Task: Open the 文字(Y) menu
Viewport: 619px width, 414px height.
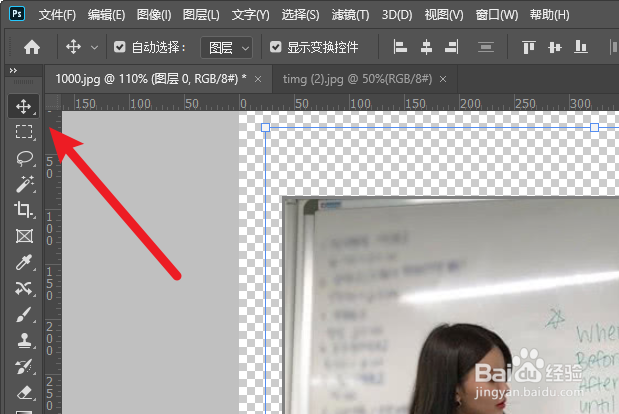Action: (x=251, y=15)
